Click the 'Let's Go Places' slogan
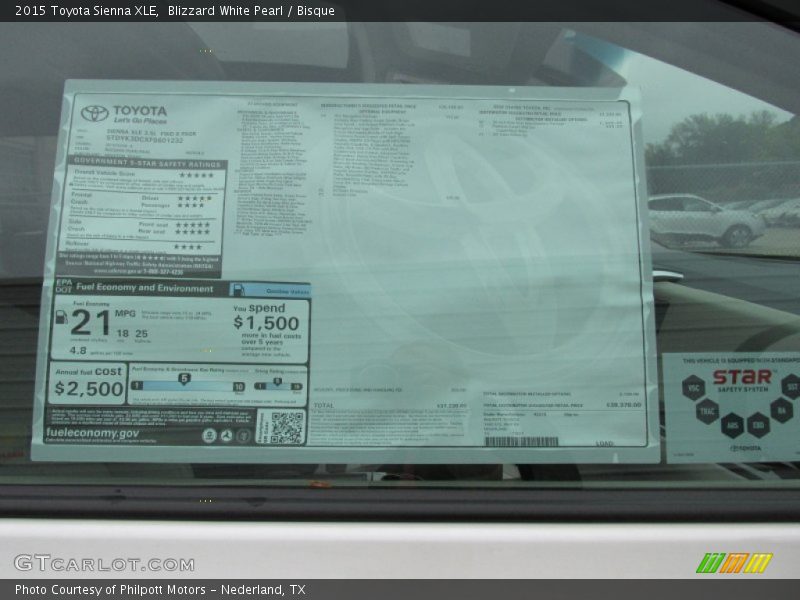This screenshot has height=600, width=800. click(140, 121)
